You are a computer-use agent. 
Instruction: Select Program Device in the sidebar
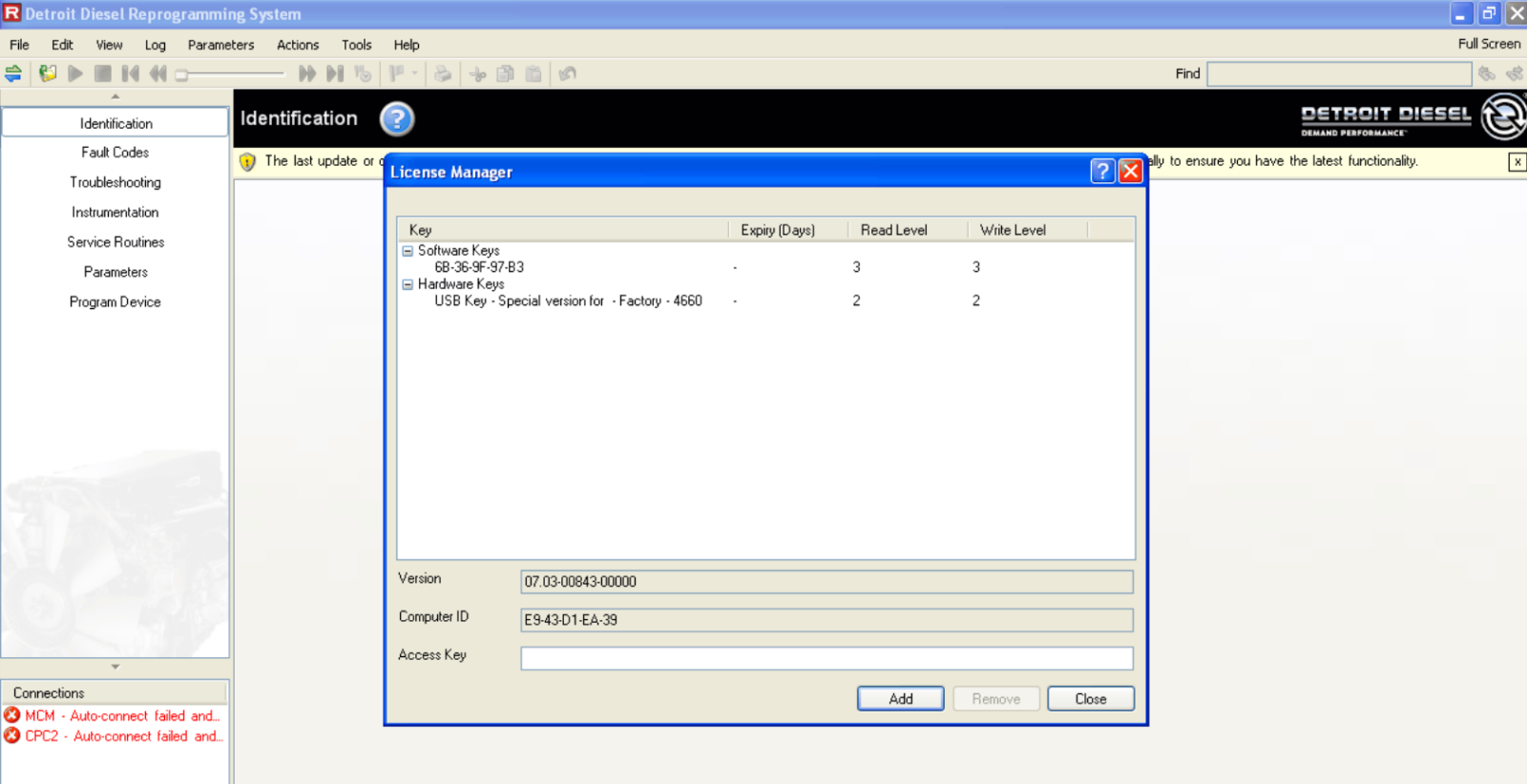click(x=115, y=301)
